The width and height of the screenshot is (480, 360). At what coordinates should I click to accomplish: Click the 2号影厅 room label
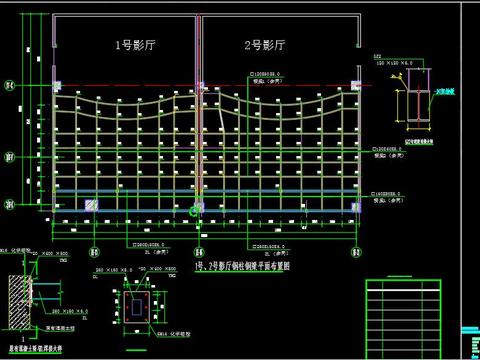tap(265, 45)
